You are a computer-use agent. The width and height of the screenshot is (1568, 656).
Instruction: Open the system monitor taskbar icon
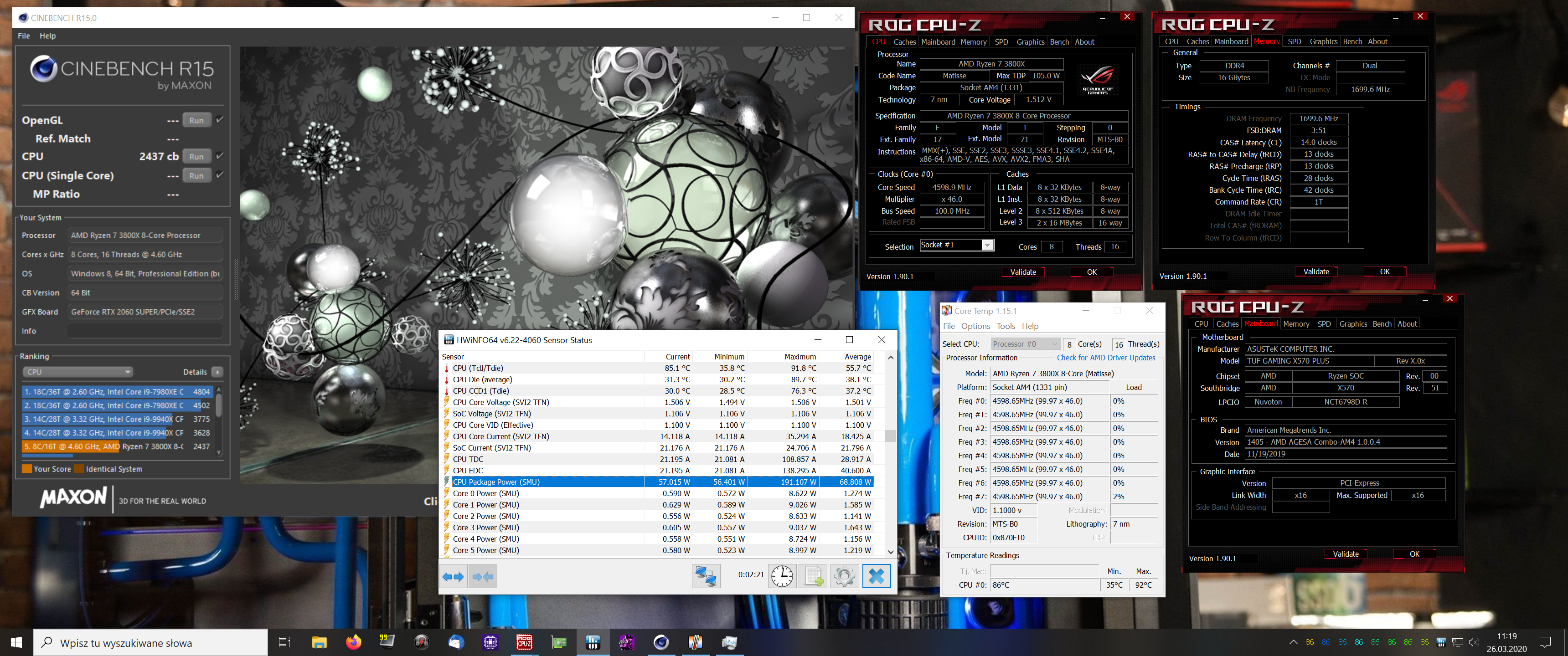click(x=729, y=643)
